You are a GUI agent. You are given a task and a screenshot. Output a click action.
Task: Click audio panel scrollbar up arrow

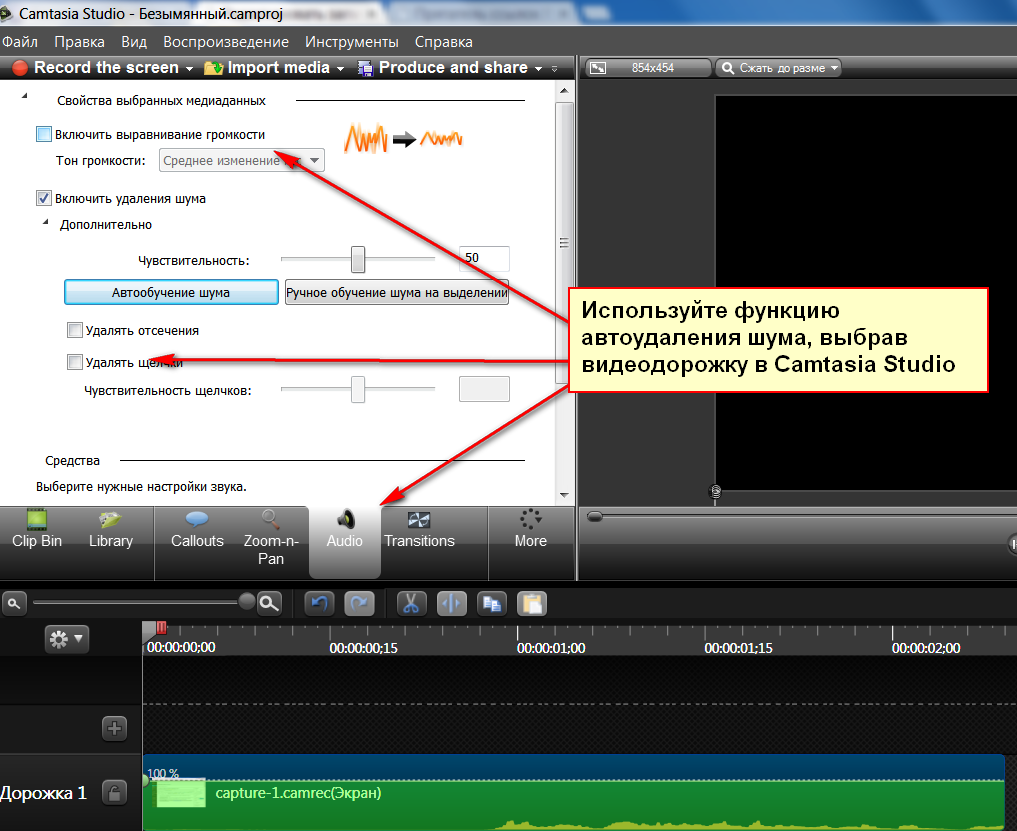click(x=564, y=91)
